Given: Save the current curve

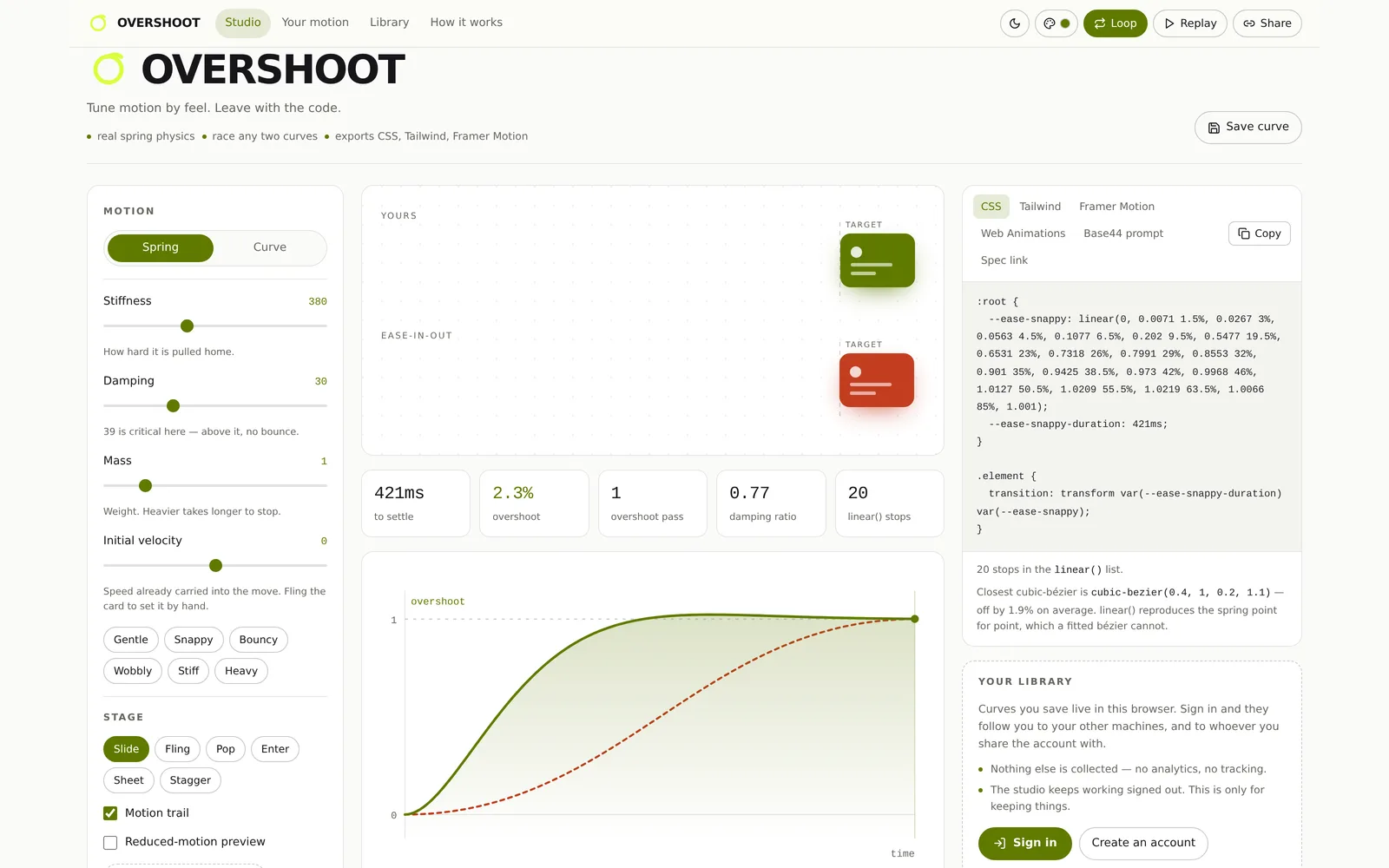Looking at the screenshot, I should coord(1248,127).
